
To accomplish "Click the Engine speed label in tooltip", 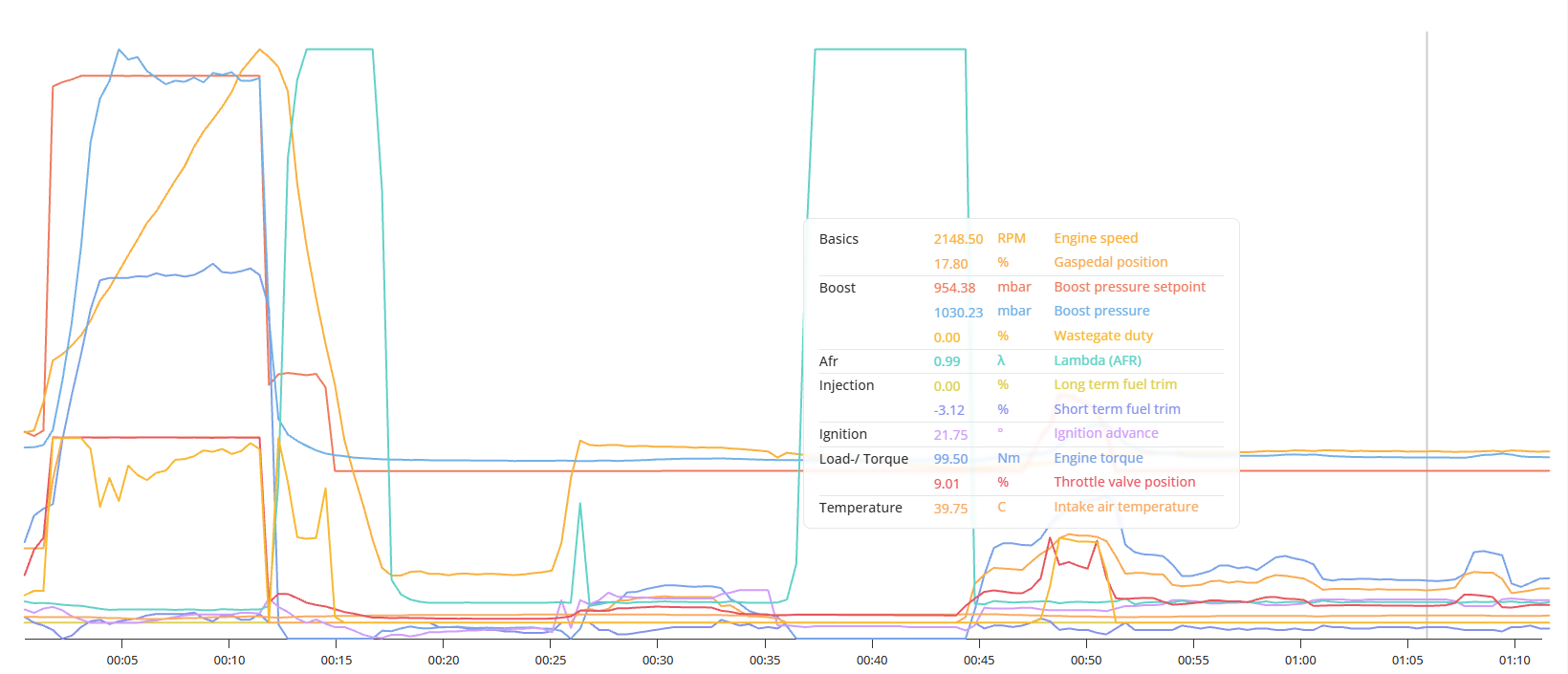I will coord(1096,238).
